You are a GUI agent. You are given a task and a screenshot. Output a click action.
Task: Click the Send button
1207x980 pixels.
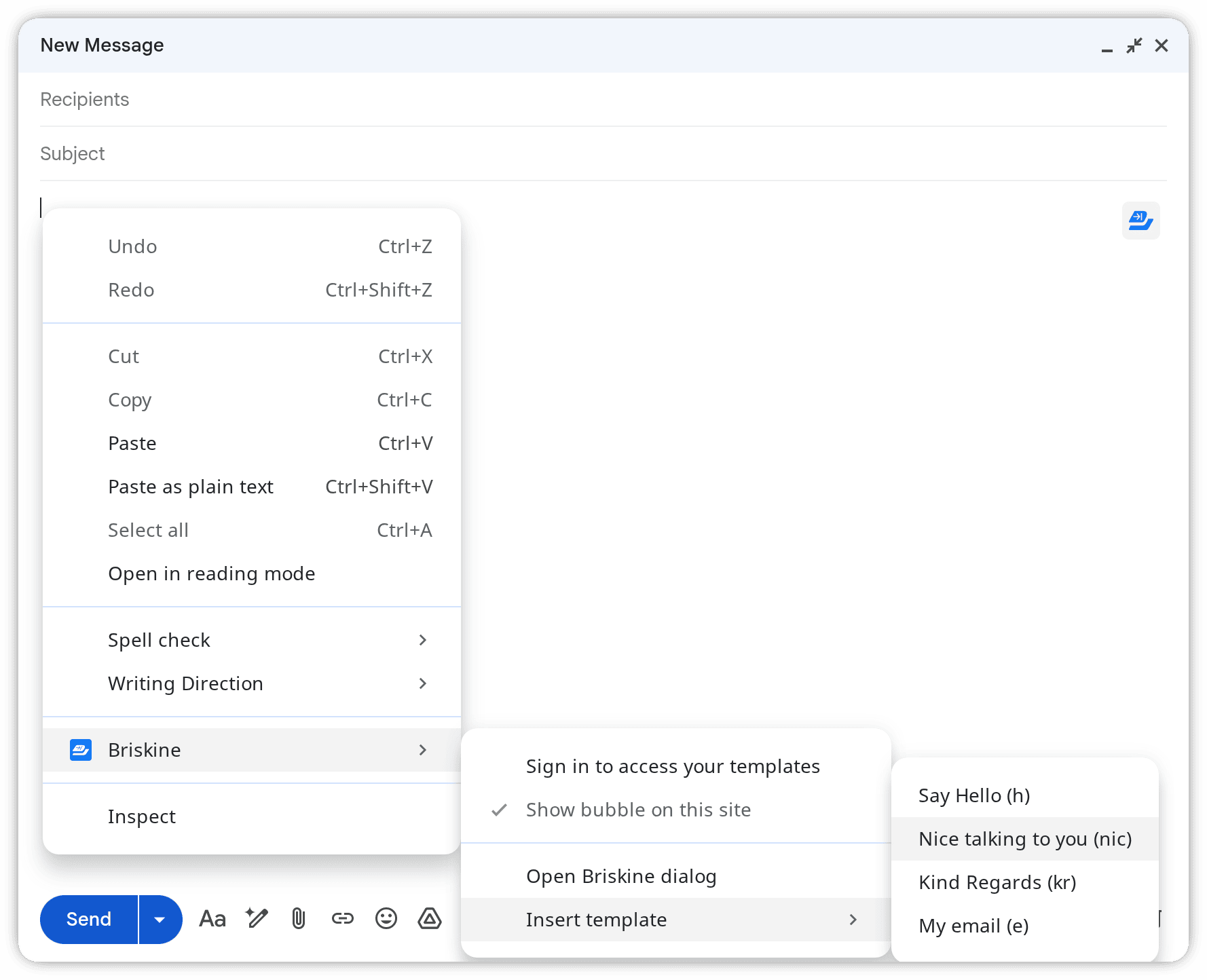(88, 919)
